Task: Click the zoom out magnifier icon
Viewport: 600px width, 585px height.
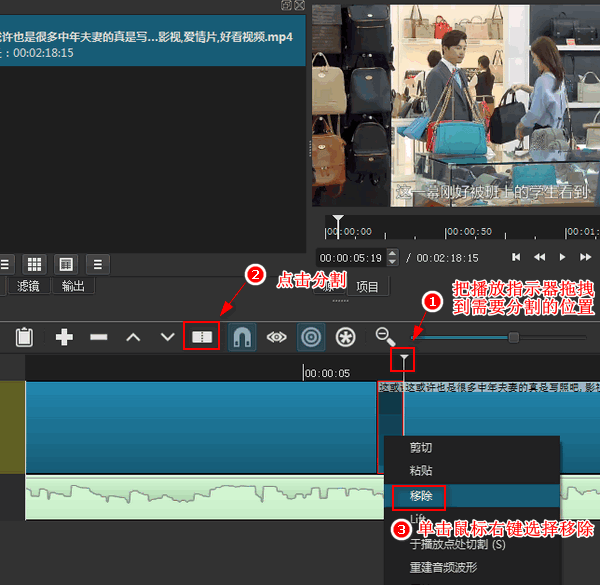Action: click(385, 337)
